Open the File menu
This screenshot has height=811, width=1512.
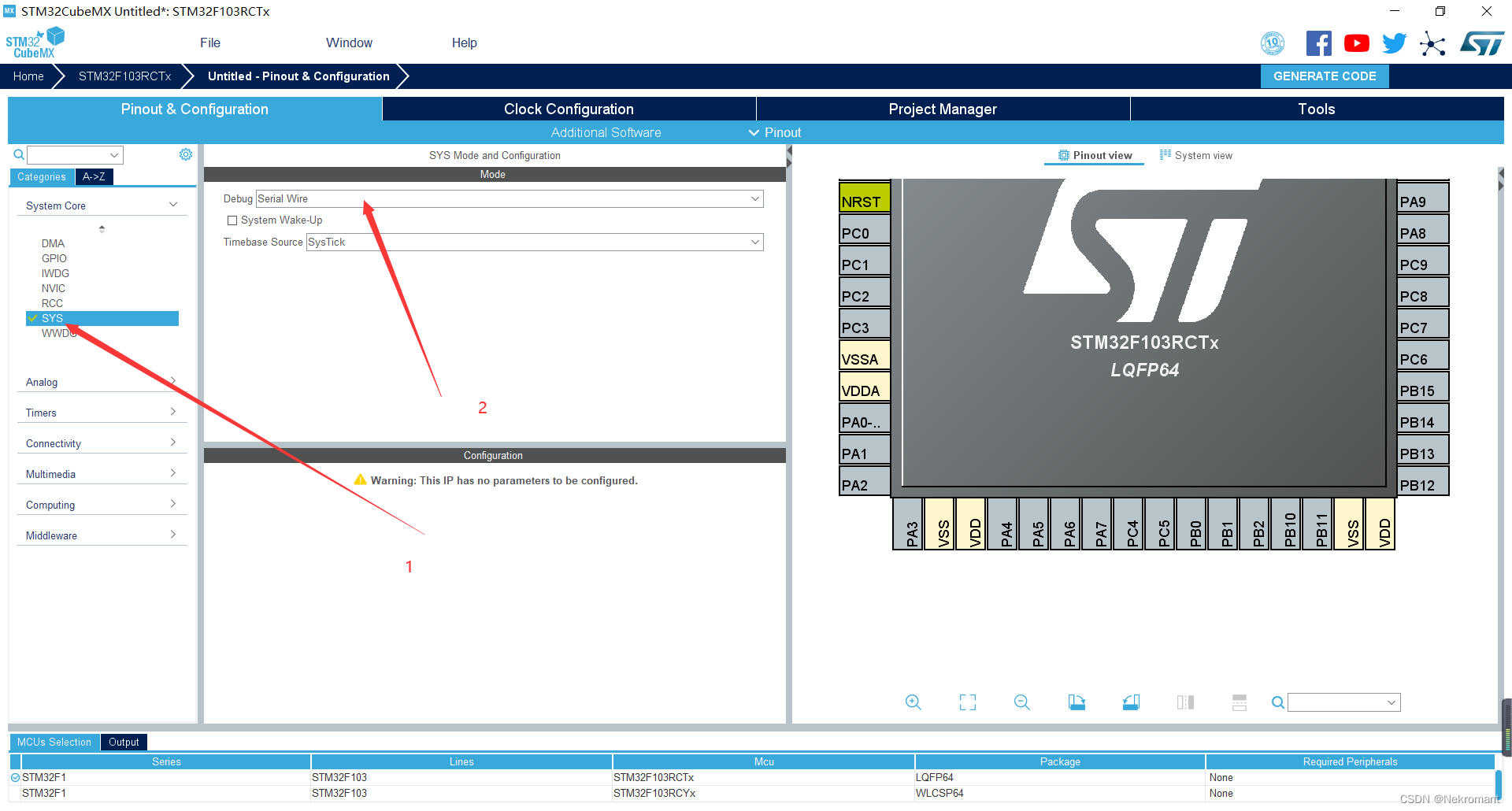point(210,43)
